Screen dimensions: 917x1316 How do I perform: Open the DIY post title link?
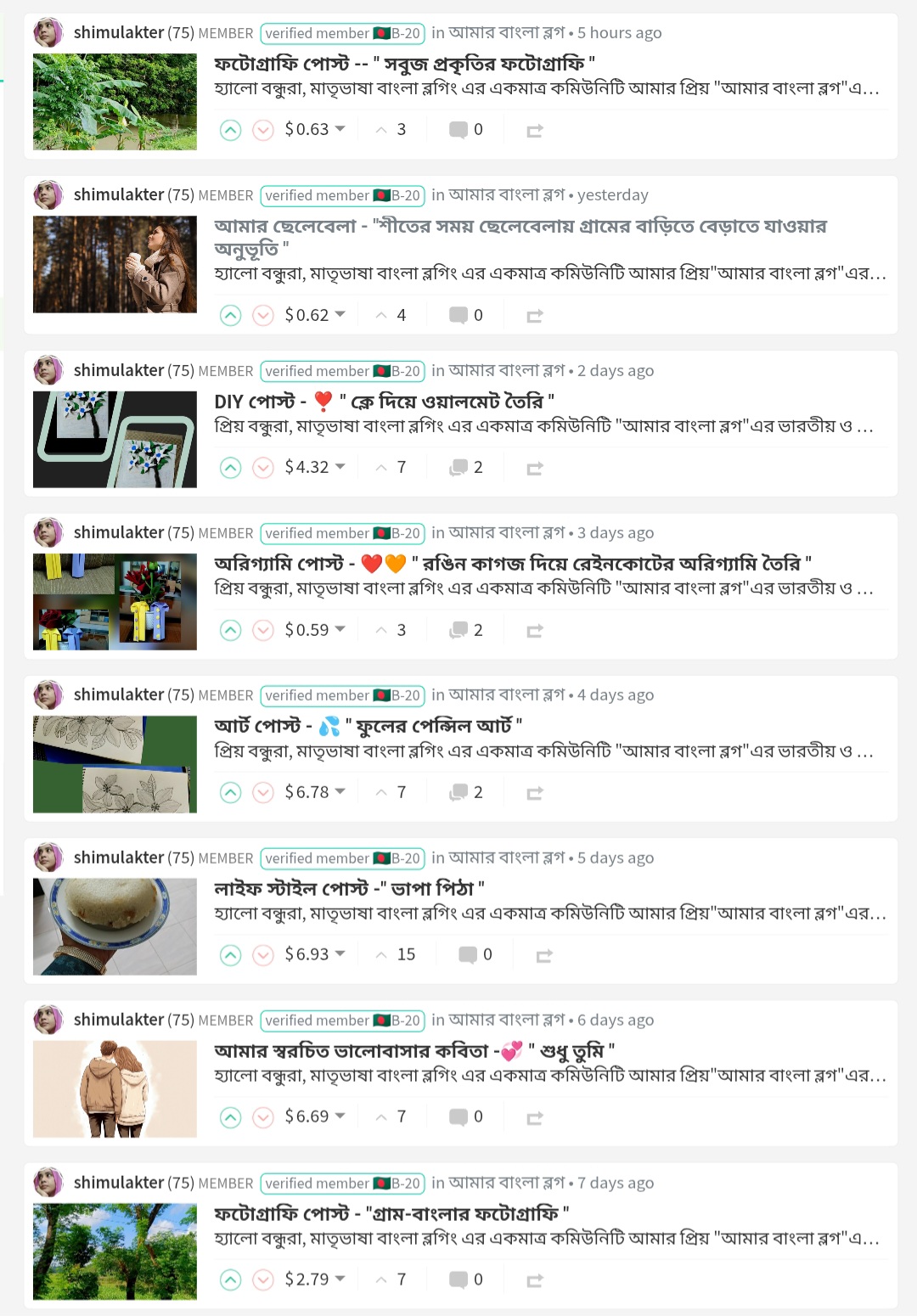pos(384,401)
